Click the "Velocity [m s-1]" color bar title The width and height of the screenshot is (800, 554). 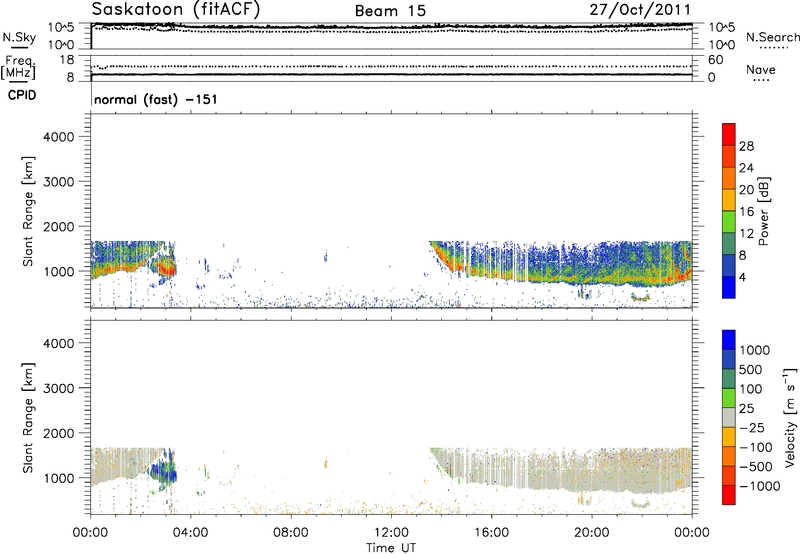790,417
